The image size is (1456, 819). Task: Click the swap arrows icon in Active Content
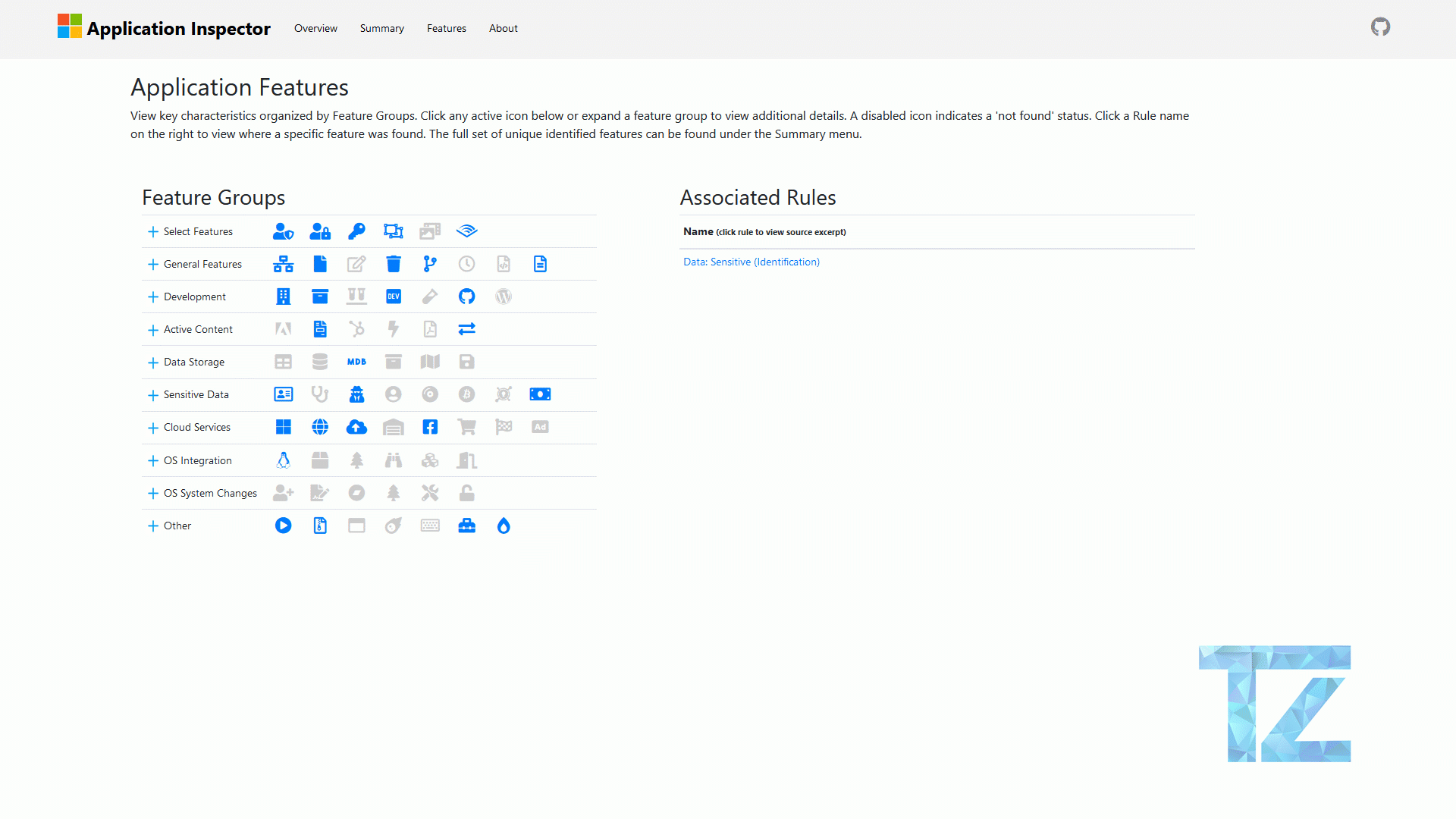(466, 329)
